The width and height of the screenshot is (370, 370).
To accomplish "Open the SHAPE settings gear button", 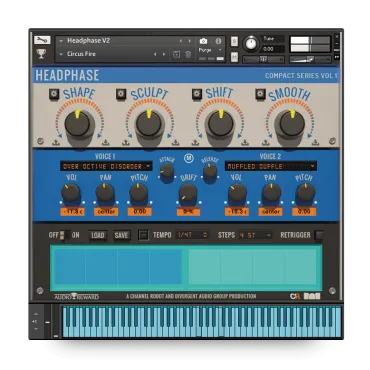I will (x=54, y=94).
